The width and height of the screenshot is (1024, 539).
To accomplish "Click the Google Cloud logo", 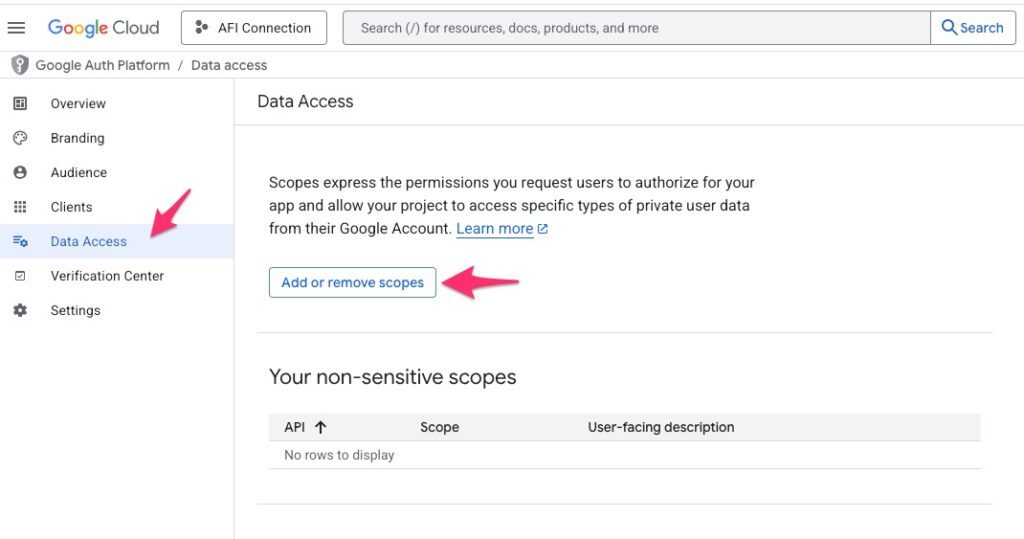I will click(103, 28).
